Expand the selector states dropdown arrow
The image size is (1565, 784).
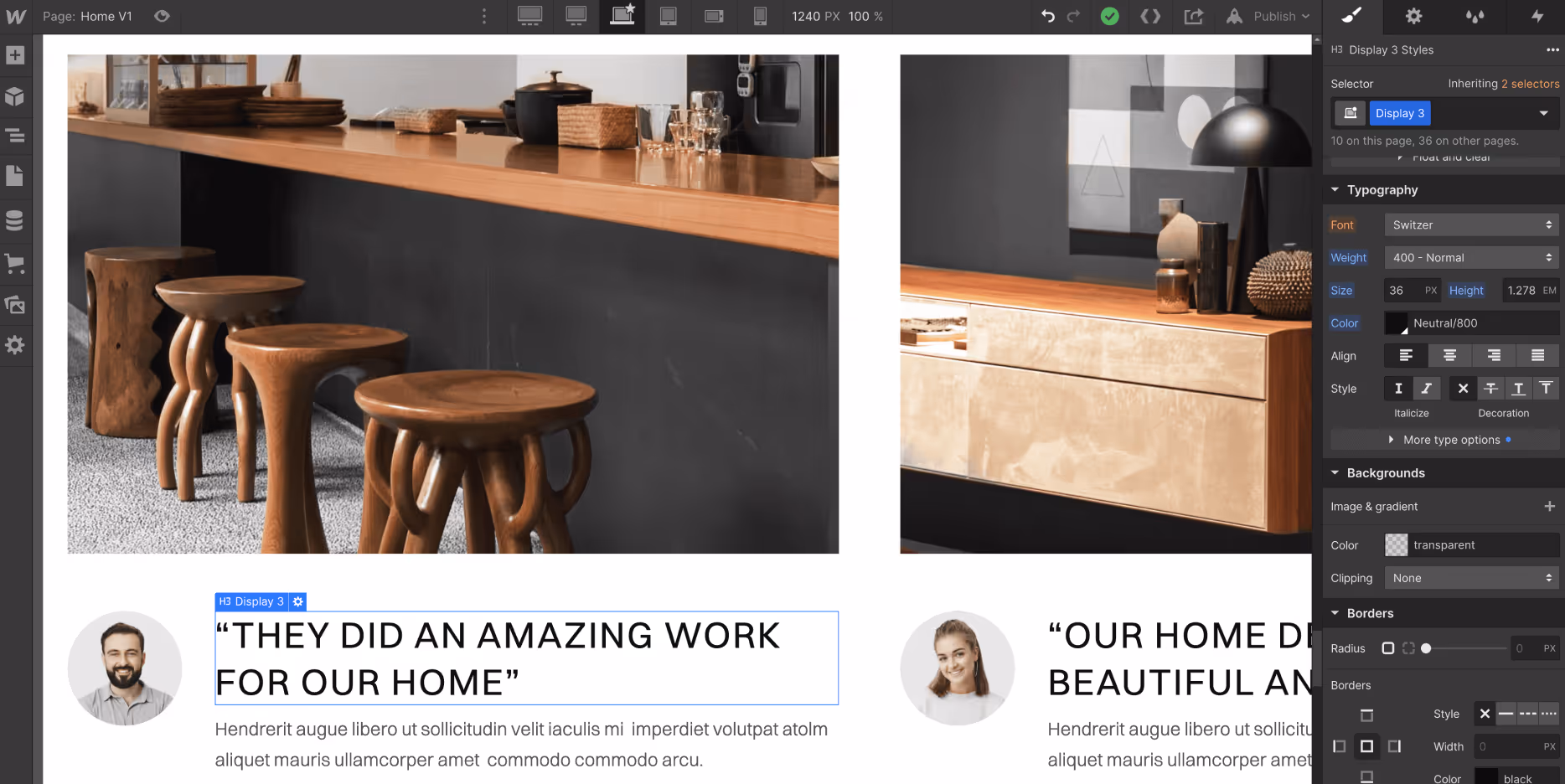click(x=1543, y=113)
